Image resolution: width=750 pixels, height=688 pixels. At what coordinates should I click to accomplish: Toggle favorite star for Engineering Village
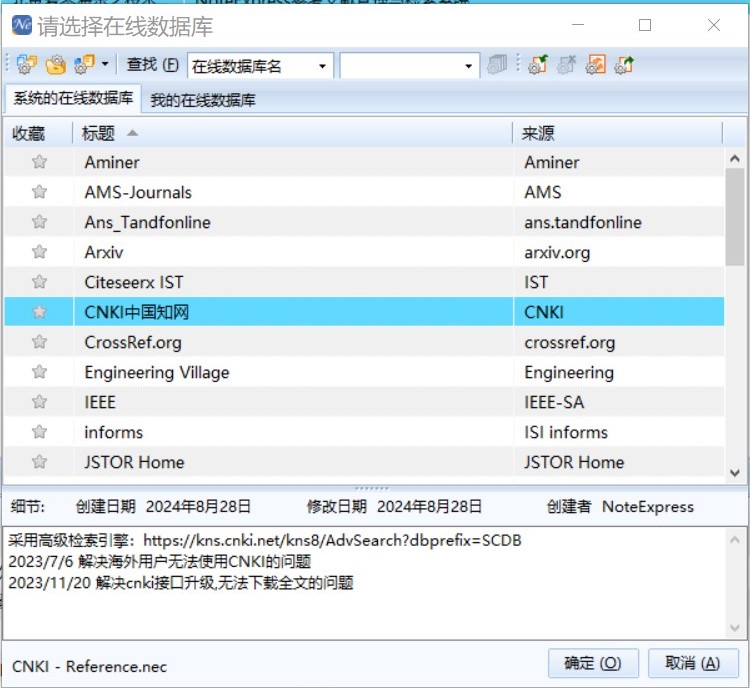[39, 372]
